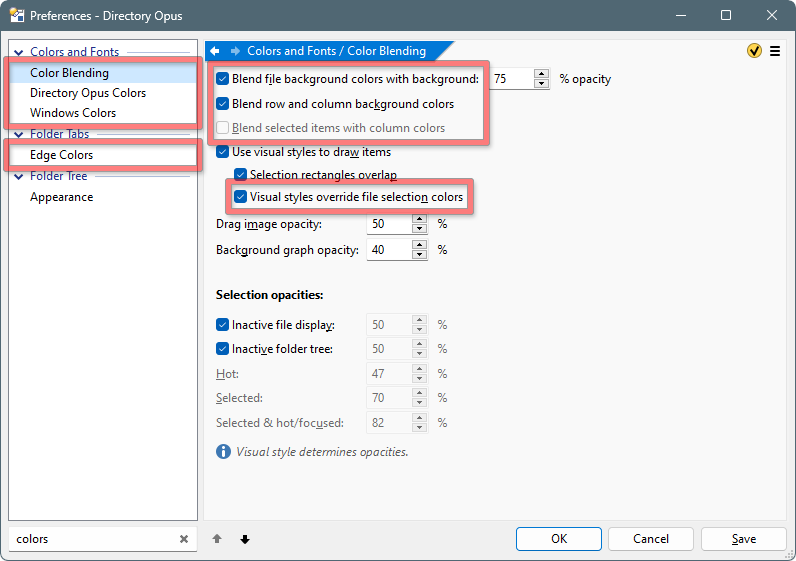The height and width of the screenshot is (561, 796).
Task: Click the Visual style determines opacities note
Action: pos(322,452)
